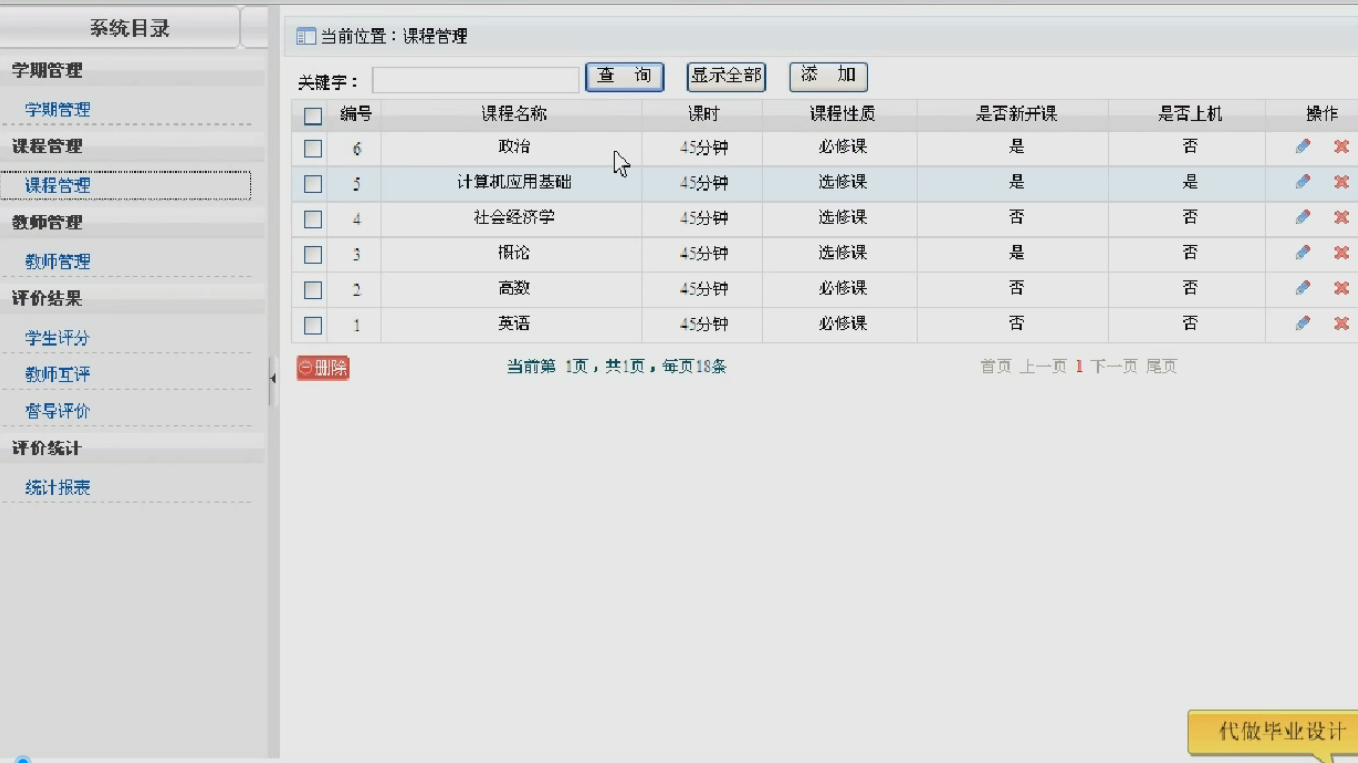The height and width of the screenshot is (763, 1358).
Task: Click the 计算机应用基础 course name cell
Action: click(514, 182)
